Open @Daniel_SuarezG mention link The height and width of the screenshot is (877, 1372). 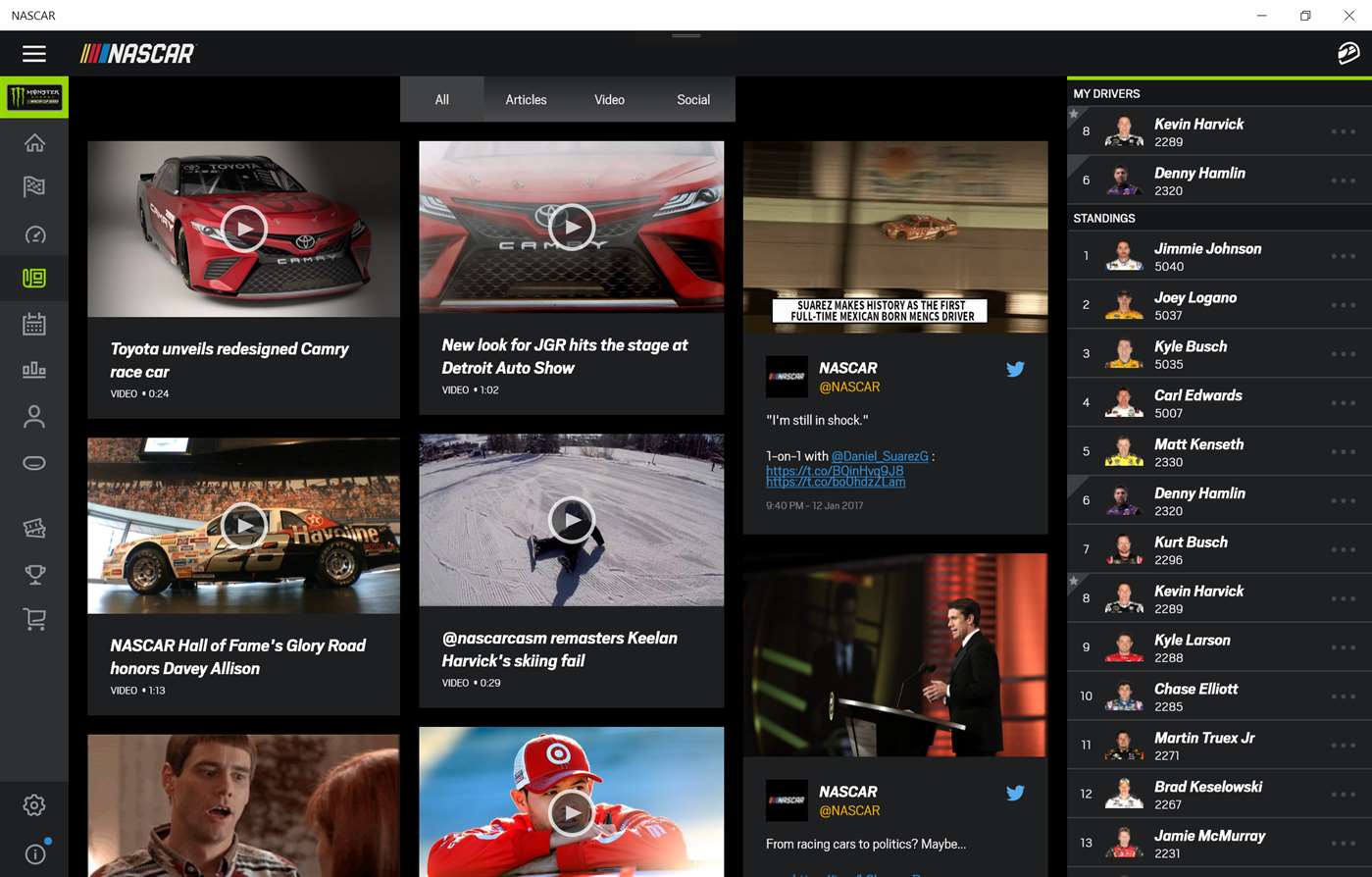coord(880,456)
